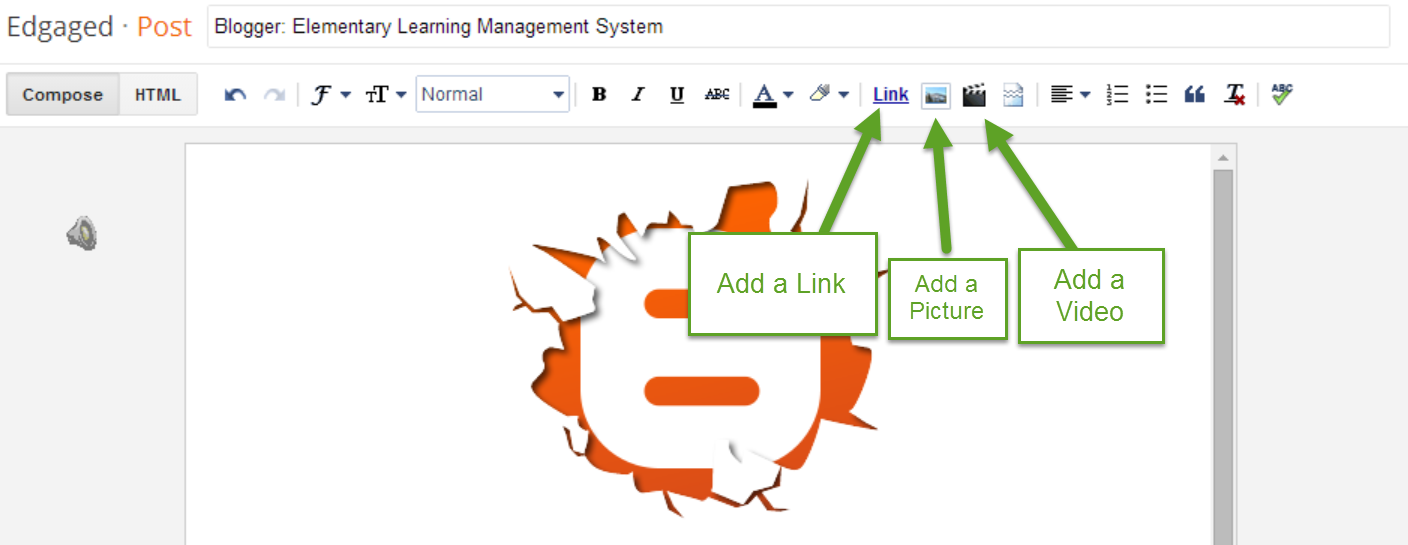
Task: Open the text alignment dropdown
Action: (x=1070, y=95)
